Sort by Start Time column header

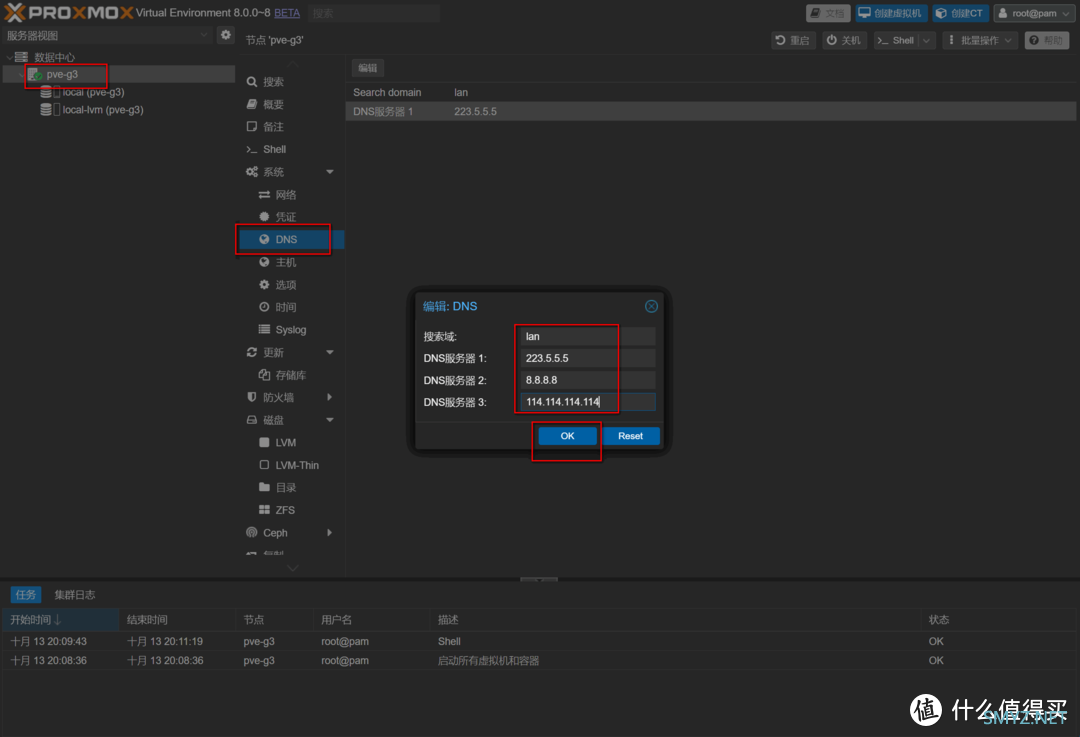click(61, 620)
